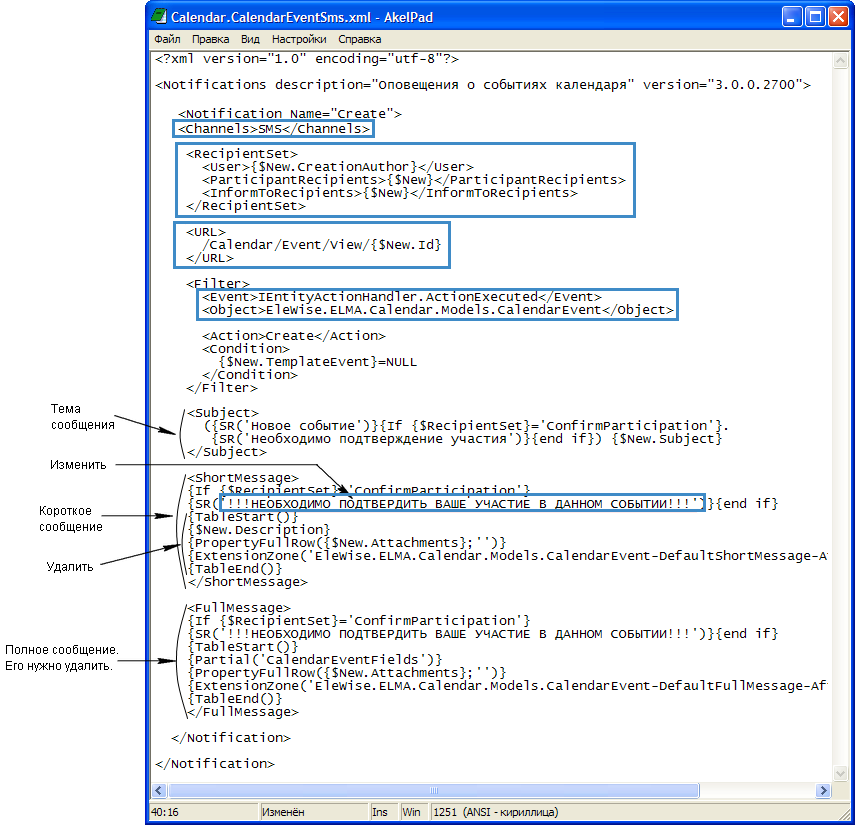The height and width of the screenshot is (825, 855).
Task: Click the Win line-ending status indicator
Action: click(411, 812)
